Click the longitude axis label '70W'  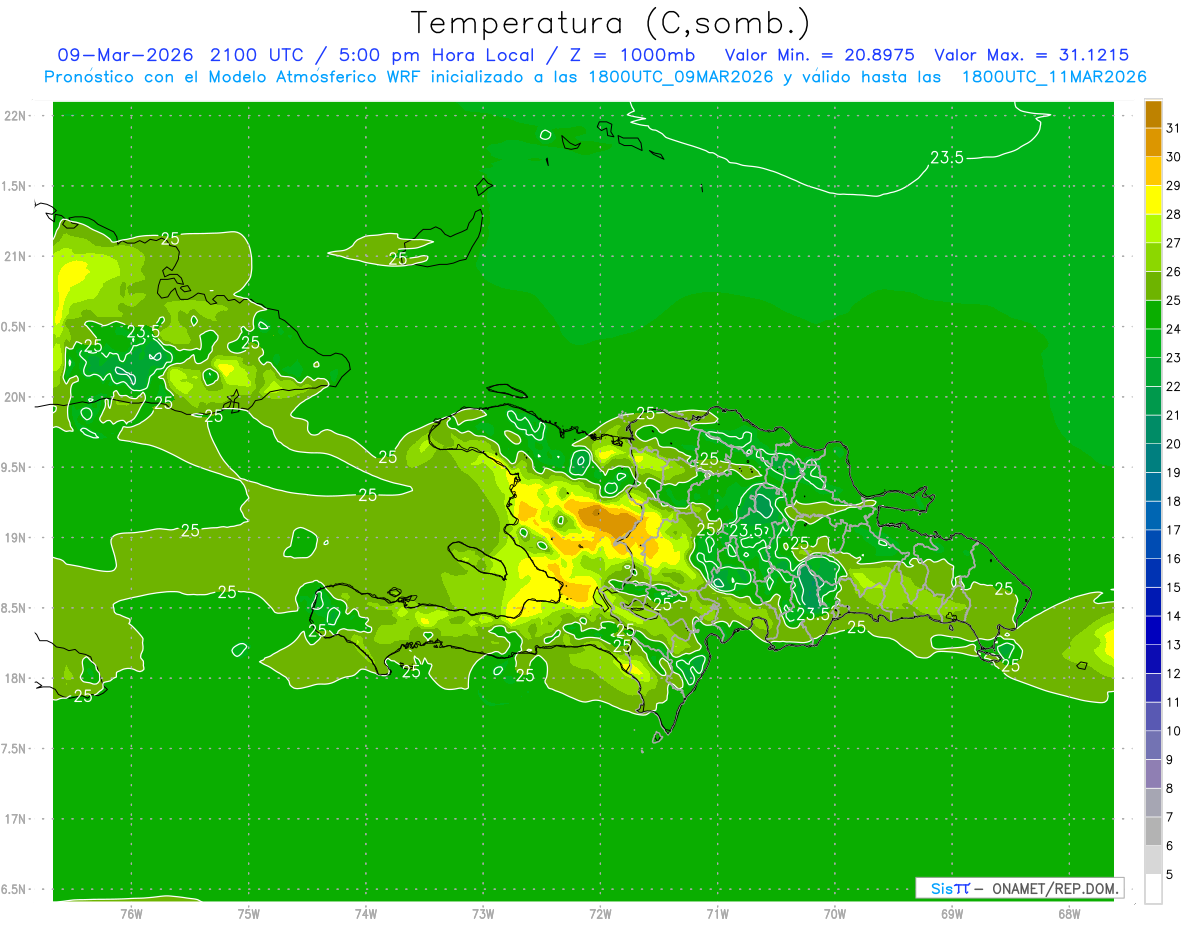[x=834, y=914]
